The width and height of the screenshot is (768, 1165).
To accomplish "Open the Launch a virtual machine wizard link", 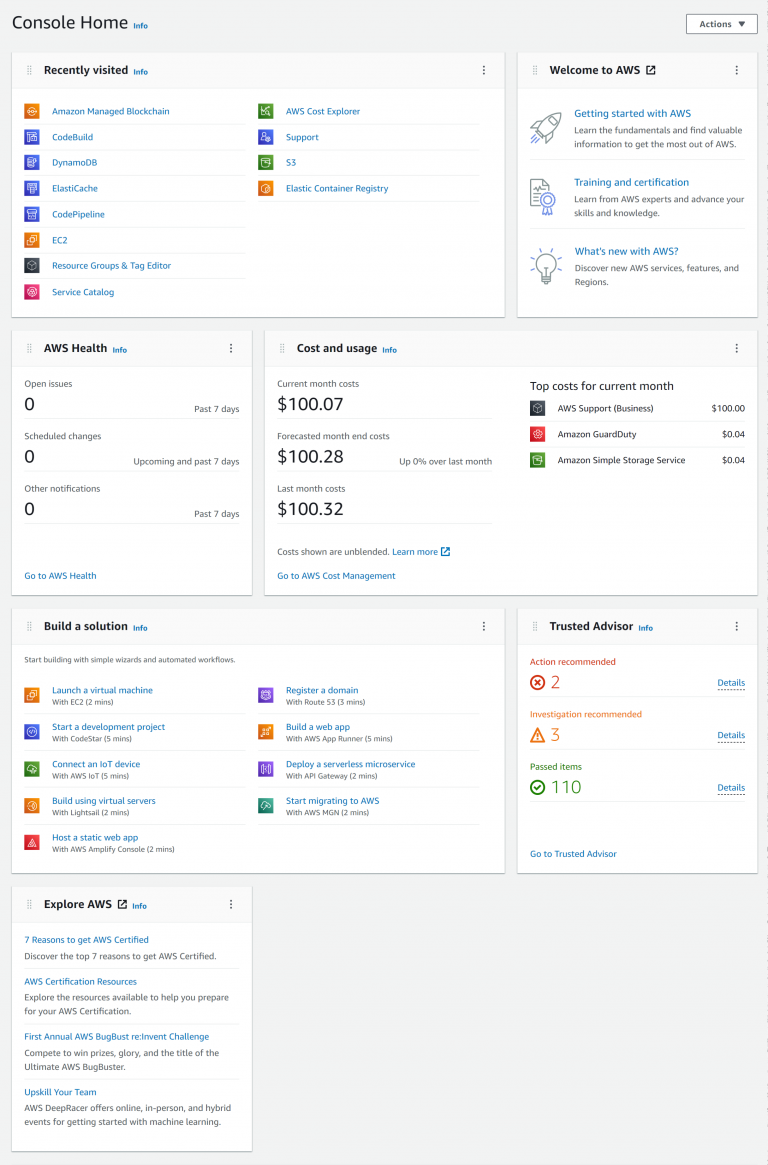I will tap(102, 690).
